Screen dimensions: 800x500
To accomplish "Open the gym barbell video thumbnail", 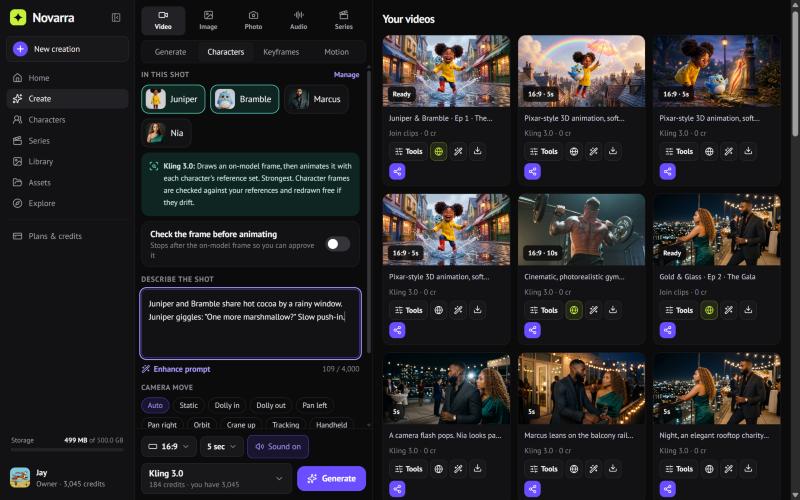I will [581, 230].
